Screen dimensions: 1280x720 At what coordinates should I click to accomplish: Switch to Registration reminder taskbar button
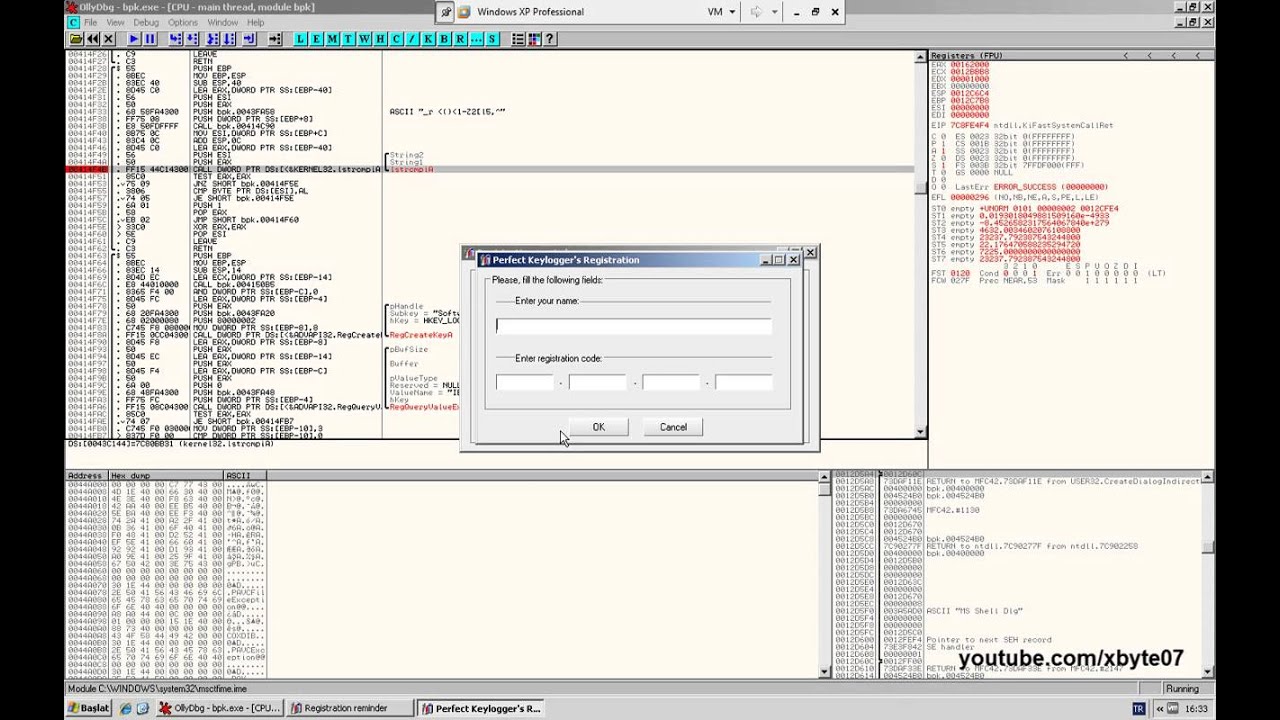pos(351,708)
